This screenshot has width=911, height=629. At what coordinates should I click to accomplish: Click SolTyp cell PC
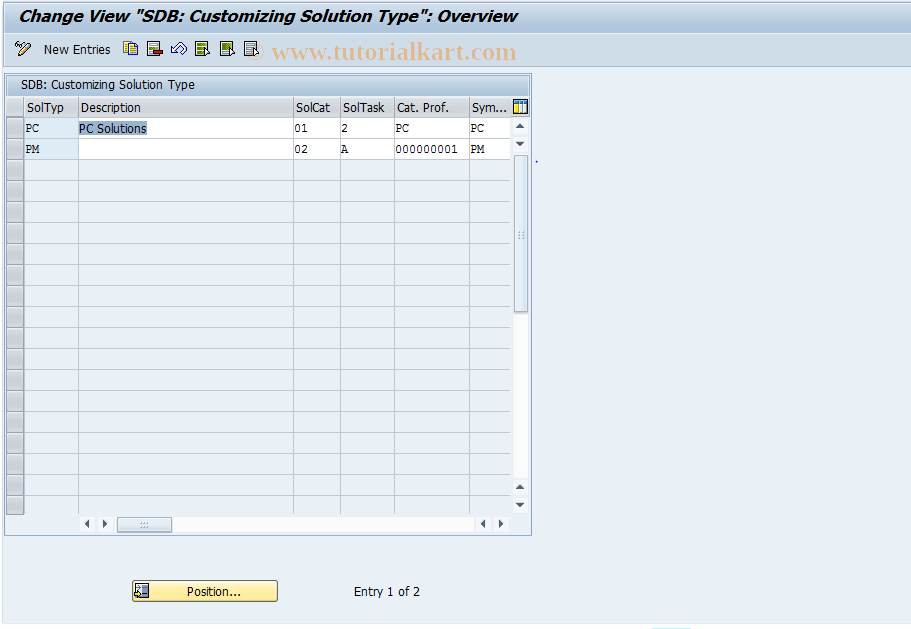(51, 128)
